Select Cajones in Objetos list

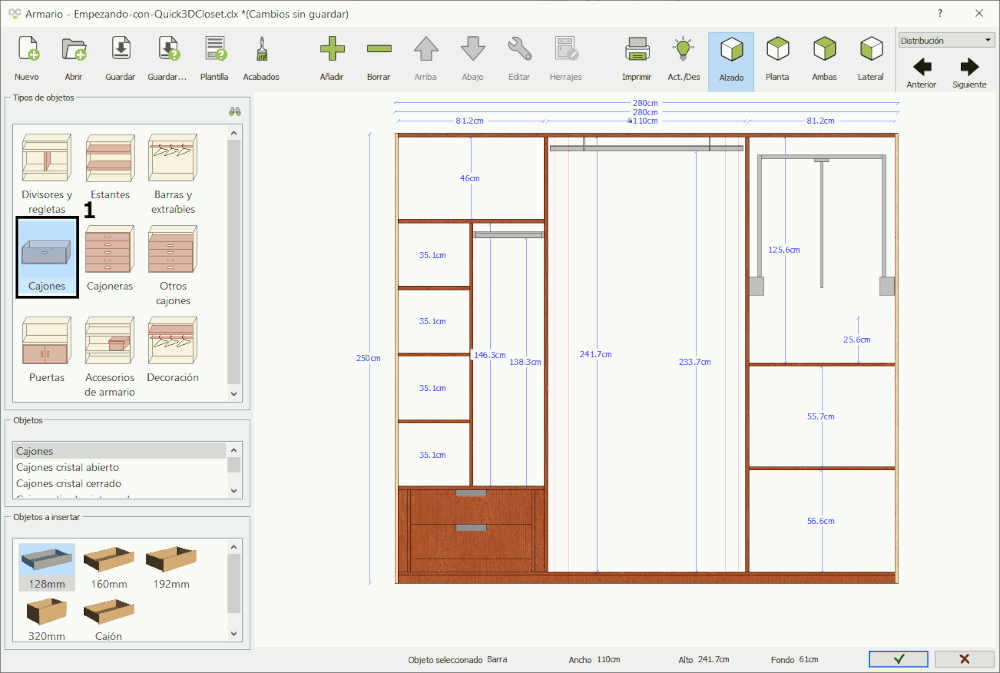120,451
